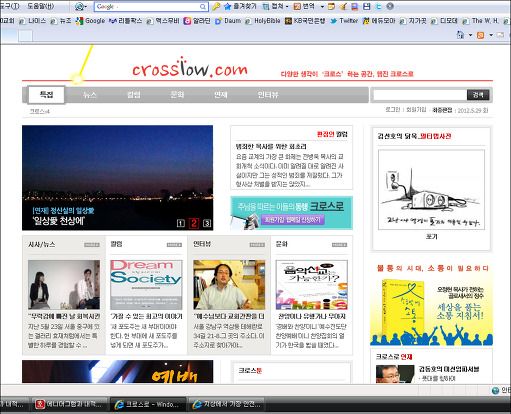Screen dimensions: 511x414
Task: Click more button in 칼럼 section
Action: [x=174, y=245]
